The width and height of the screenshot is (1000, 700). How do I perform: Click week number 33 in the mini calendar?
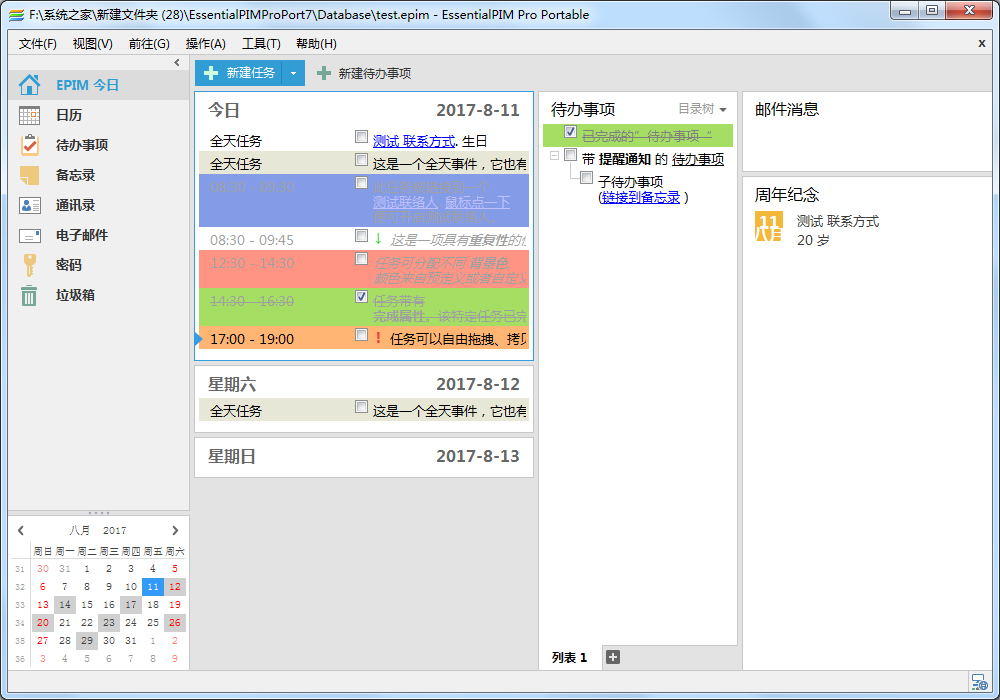click(x=20, y=605)
